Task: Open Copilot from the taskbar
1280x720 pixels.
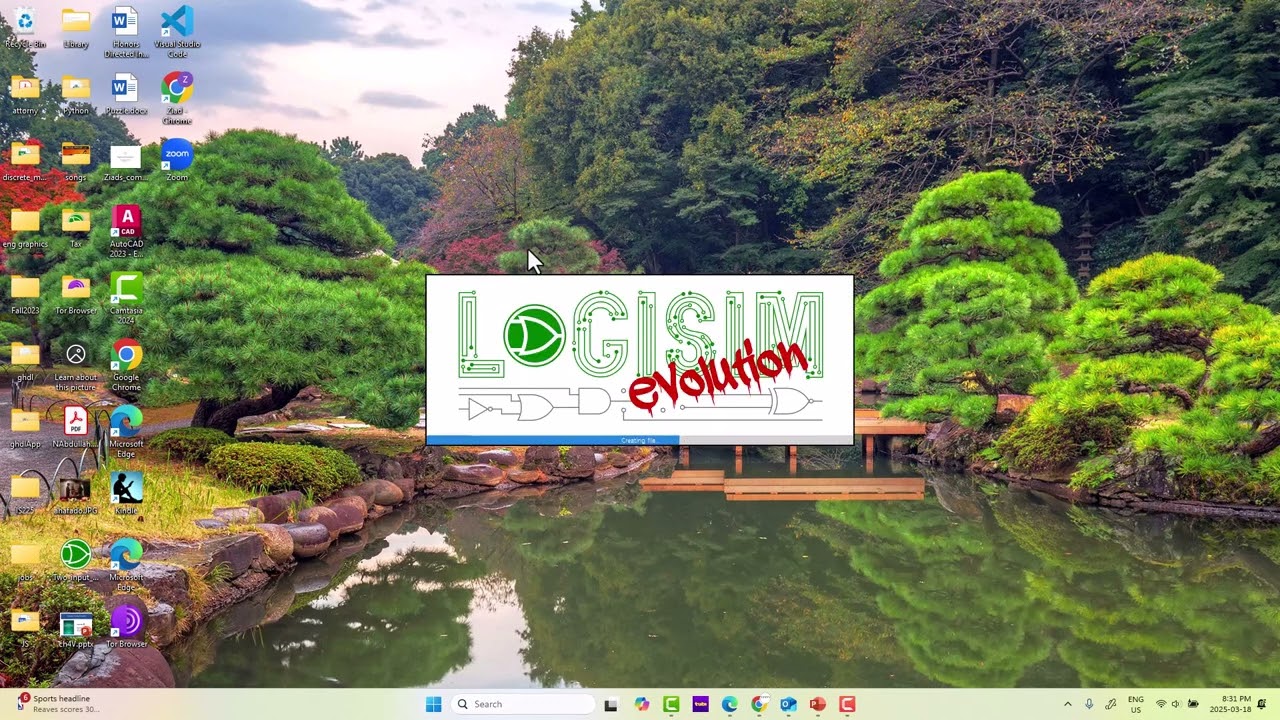Action: point(641,704)
